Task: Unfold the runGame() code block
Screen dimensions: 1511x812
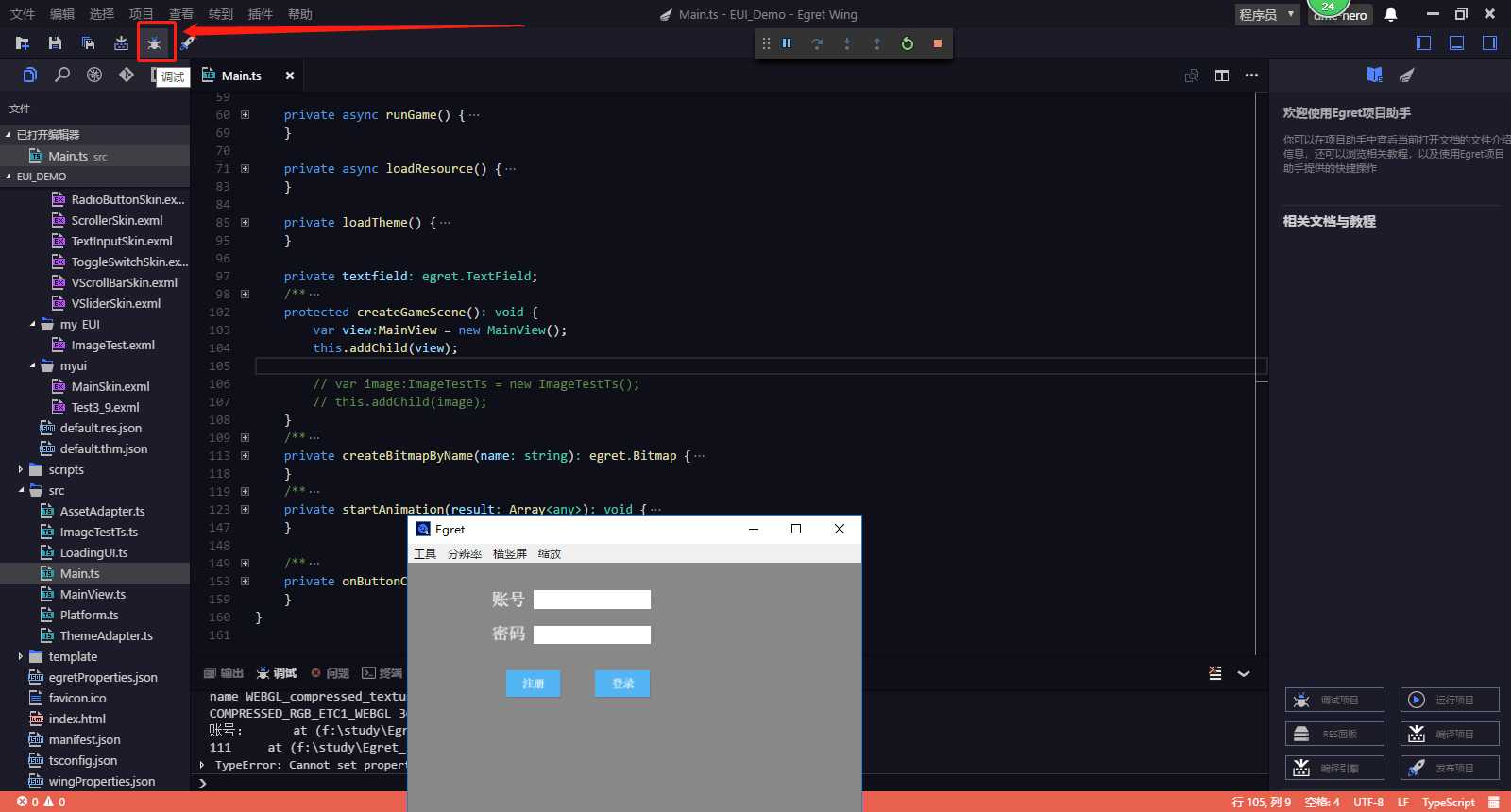Action: tap(245, 115)
